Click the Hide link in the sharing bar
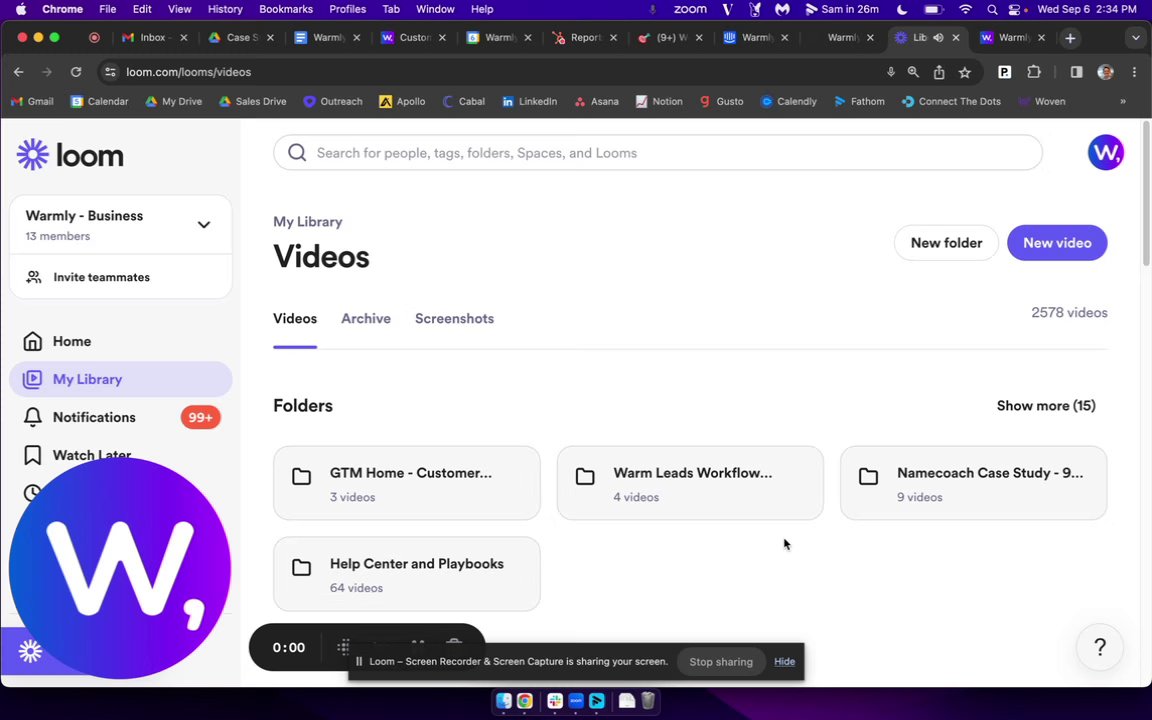Viewport: 1152px width, 720px height. [784, 661]
